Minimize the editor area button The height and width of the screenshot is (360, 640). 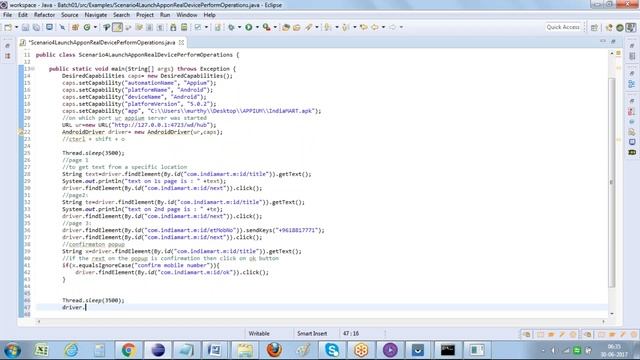click(603, 41)
